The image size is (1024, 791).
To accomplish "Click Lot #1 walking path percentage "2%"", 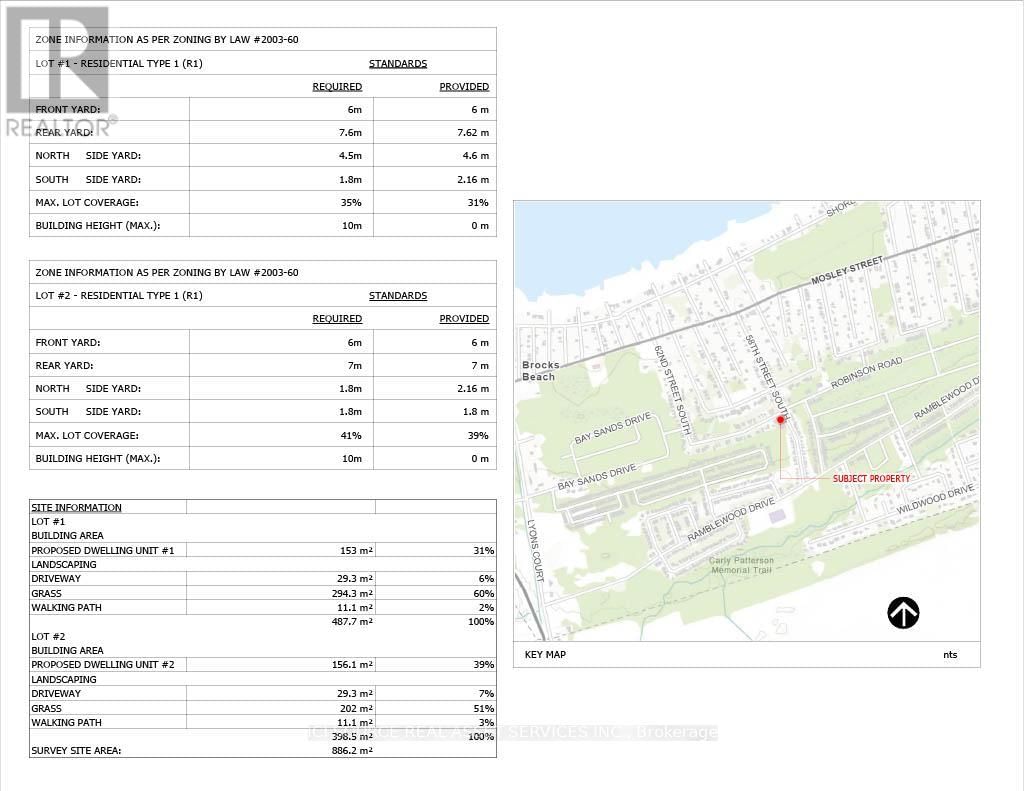I will (486, 607).
